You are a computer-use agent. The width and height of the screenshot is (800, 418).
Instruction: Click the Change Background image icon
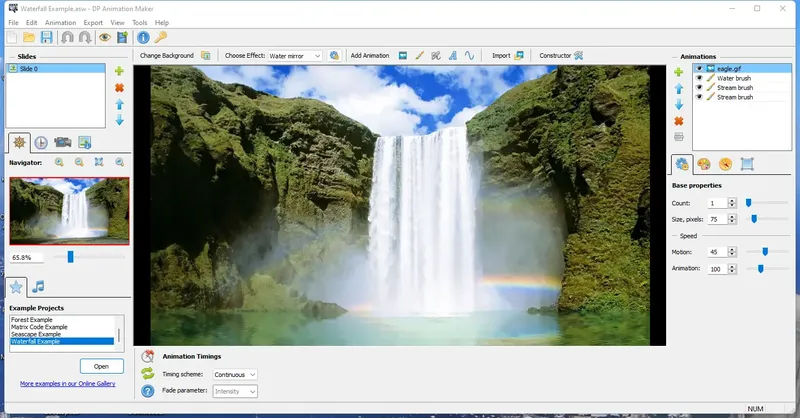click(x=205, y=56)
